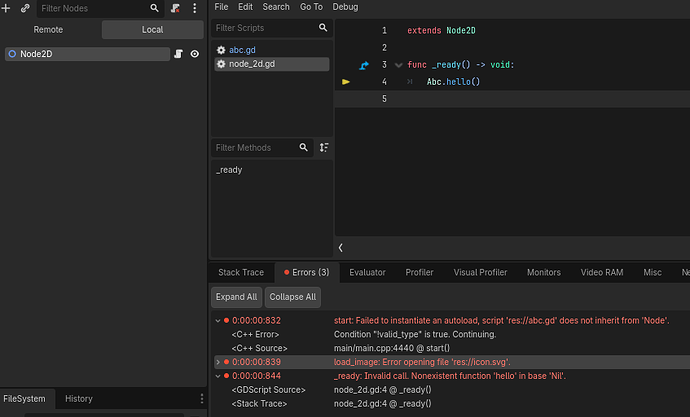
Task: Open the Errors (3) tab
Action: tap(307, 272)
